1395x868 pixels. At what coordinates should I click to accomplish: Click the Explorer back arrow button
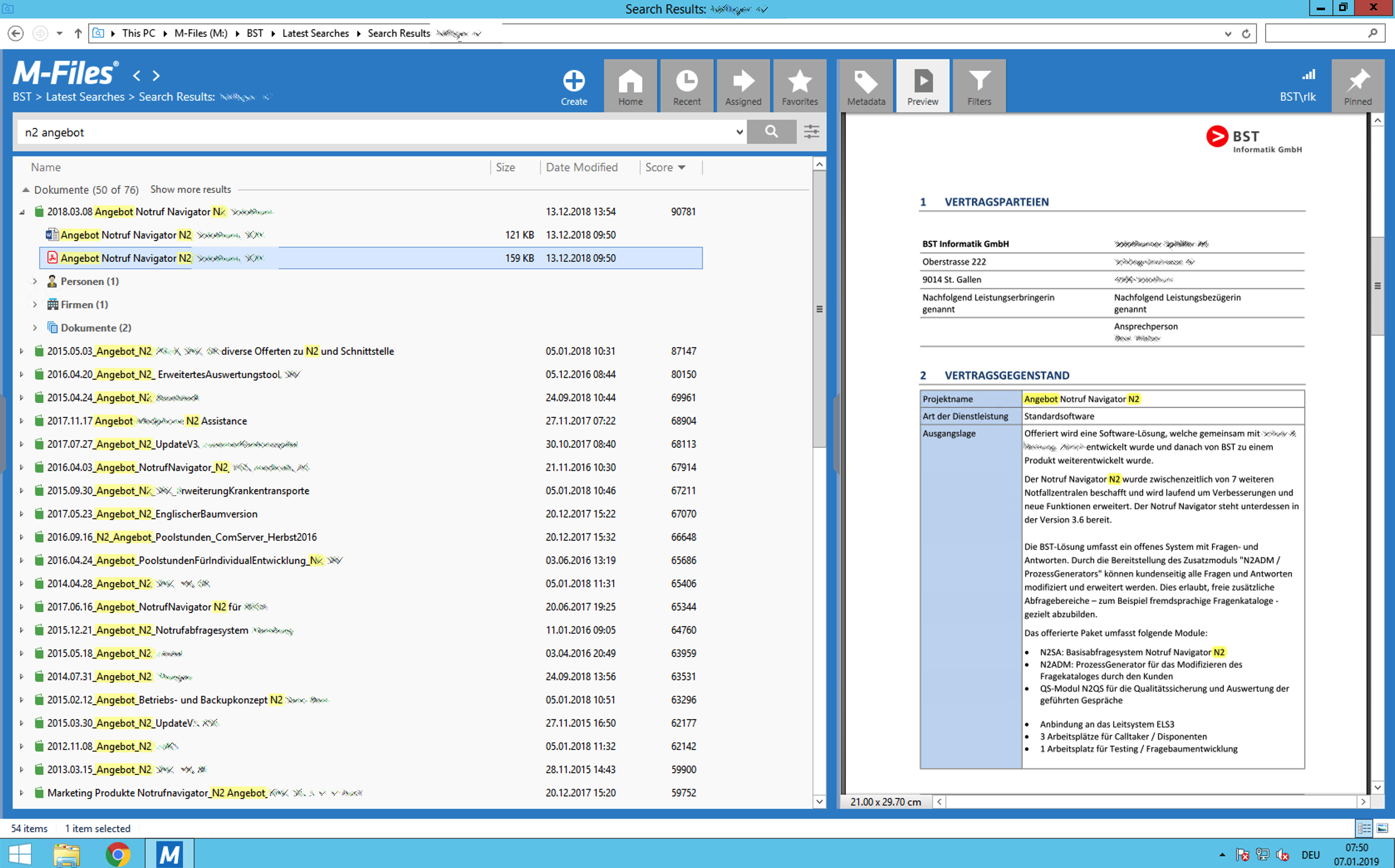pyautogui.click(x=15, y=33)
